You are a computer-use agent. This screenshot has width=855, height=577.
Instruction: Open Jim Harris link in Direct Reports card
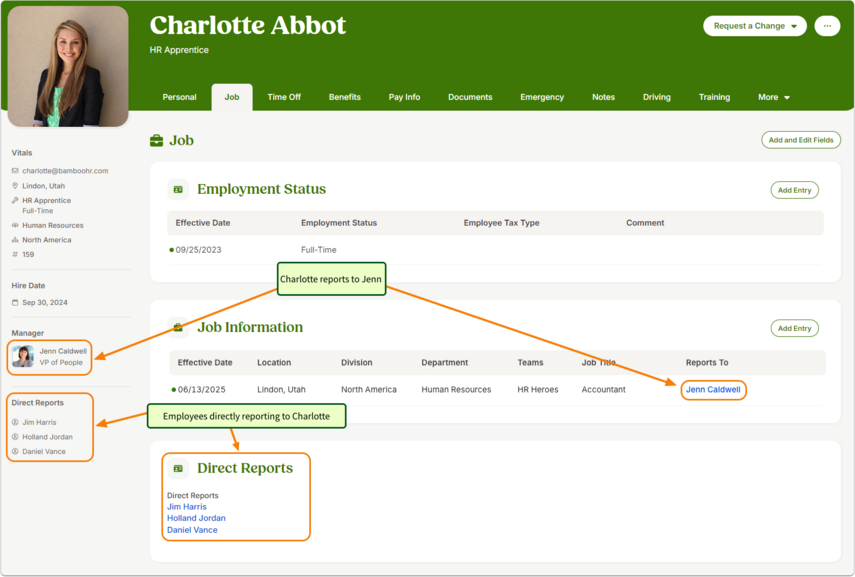pos(187,507)
